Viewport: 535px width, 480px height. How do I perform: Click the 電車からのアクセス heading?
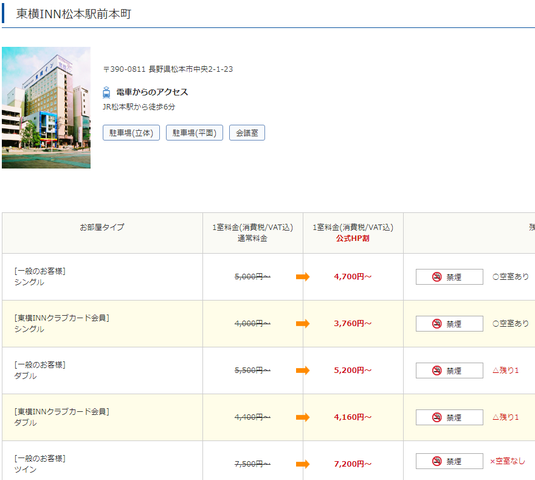(152, 92)
